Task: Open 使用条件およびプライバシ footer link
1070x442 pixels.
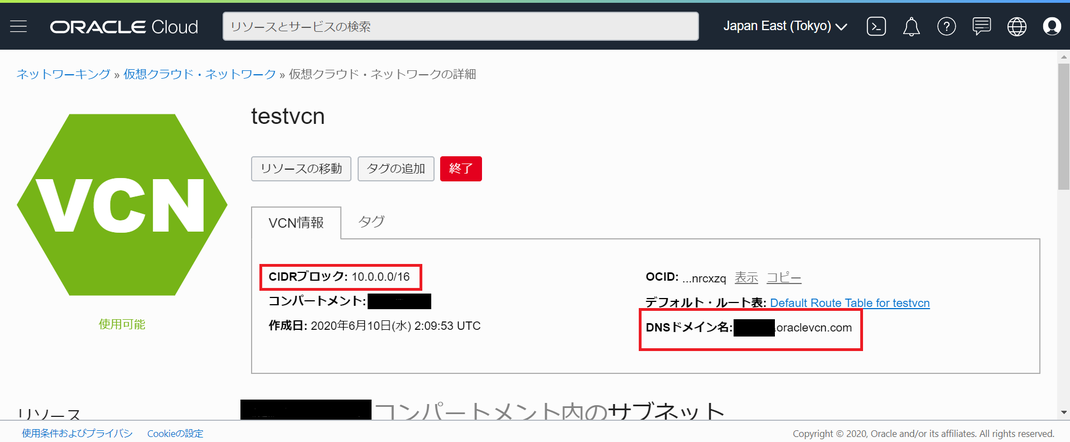Action: tap(77, 433)
